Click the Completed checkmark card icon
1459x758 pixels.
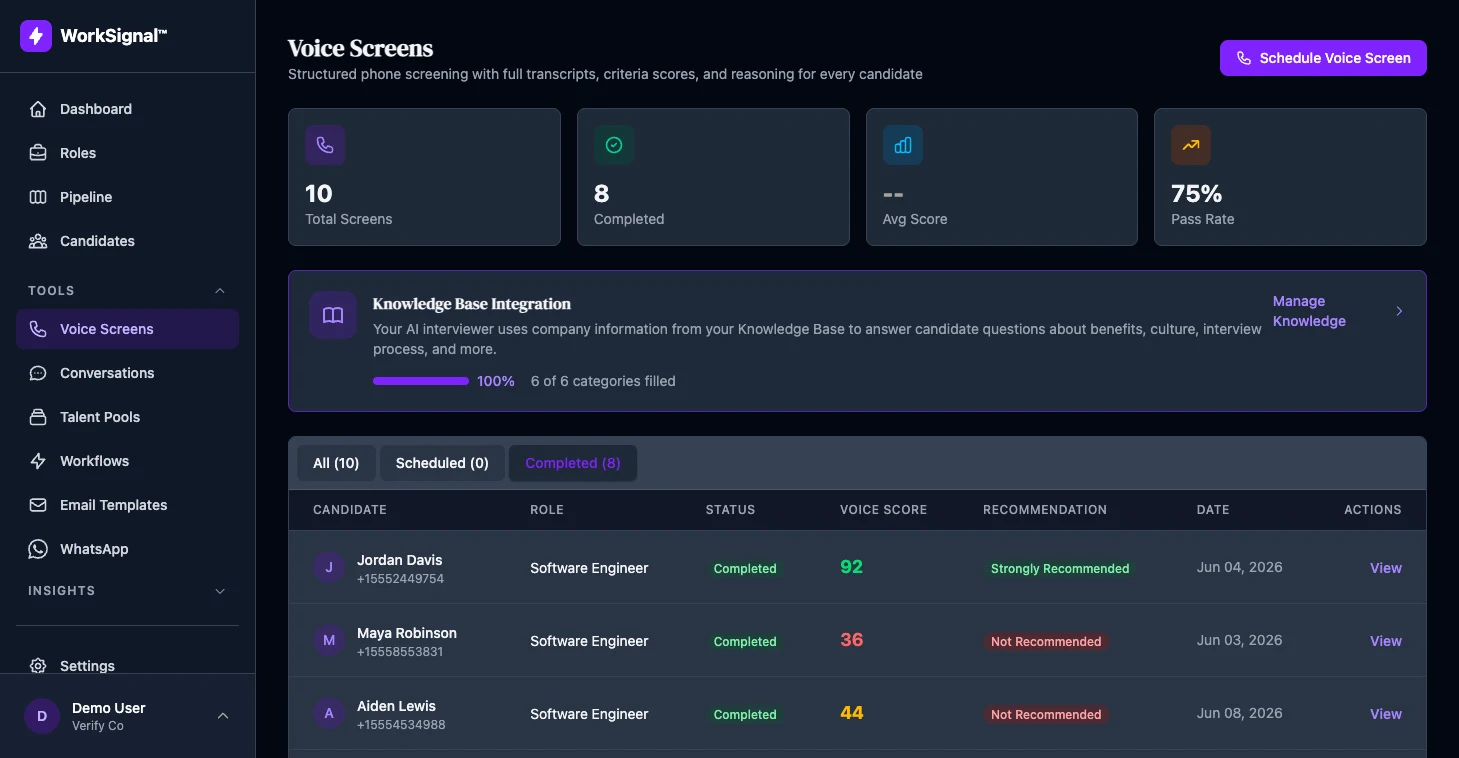click(614, 145)
